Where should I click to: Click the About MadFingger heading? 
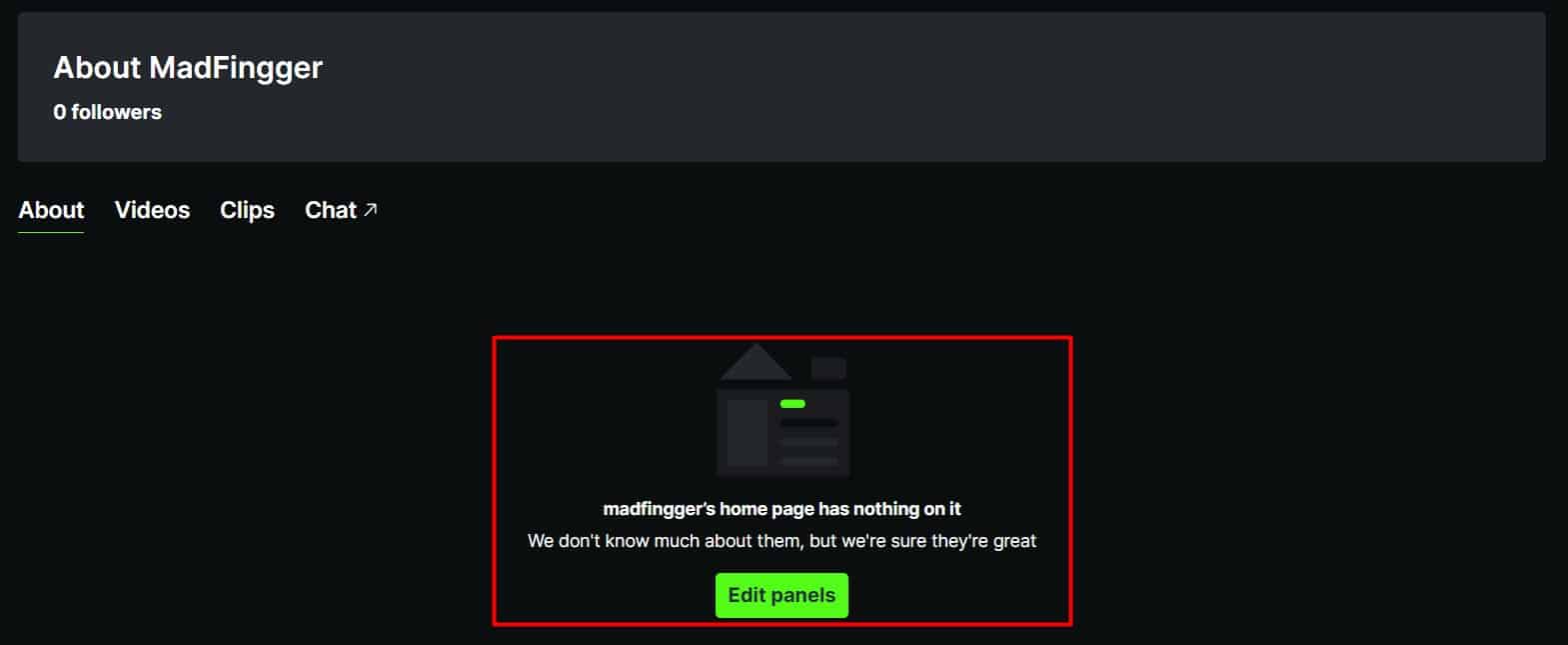(x=188, y=67)
